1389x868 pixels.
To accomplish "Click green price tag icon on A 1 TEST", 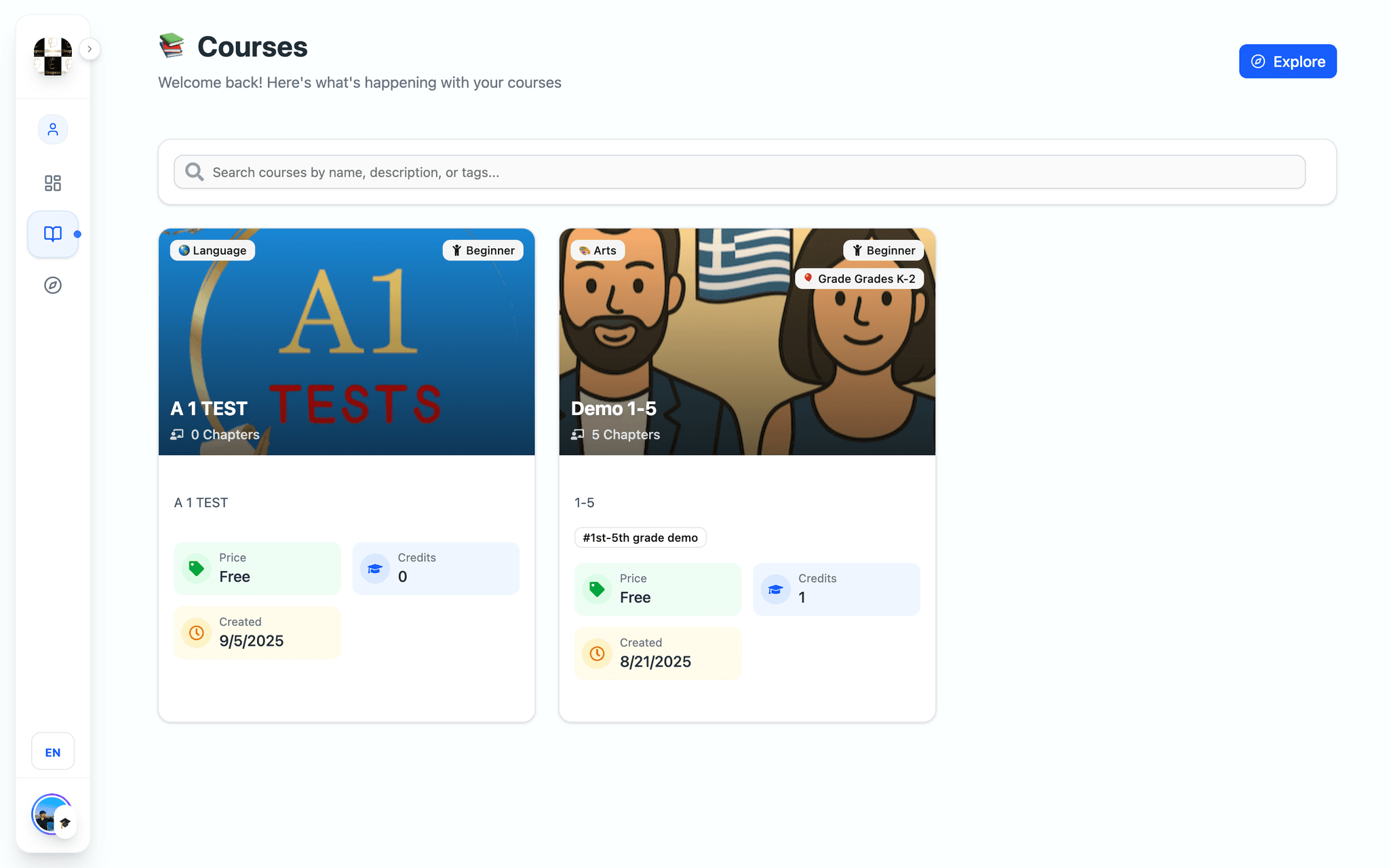I will pyautogui.click(x=197, y=568).
